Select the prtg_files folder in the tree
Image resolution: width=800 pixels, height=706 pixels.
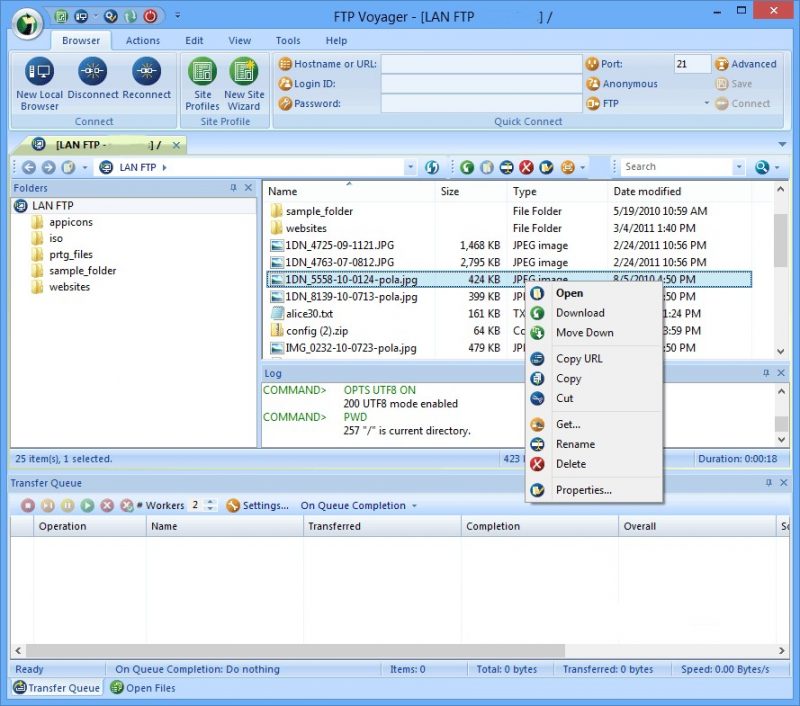click(x=71, y=254)
